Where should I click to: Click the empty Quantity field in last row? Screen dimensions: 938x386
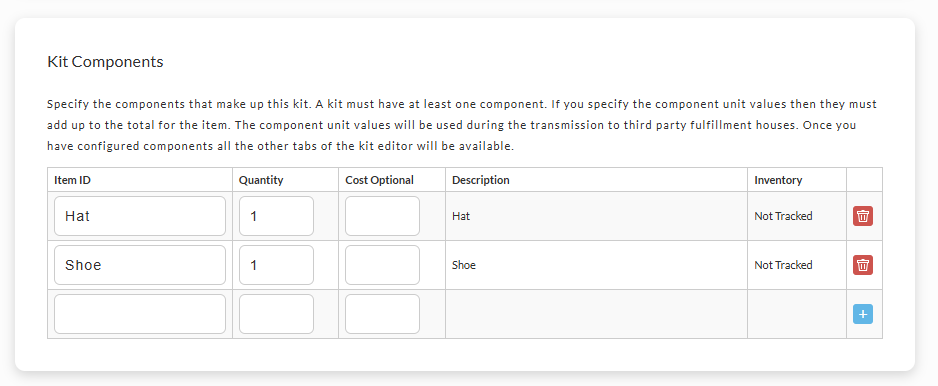click(x=276, y=314)
